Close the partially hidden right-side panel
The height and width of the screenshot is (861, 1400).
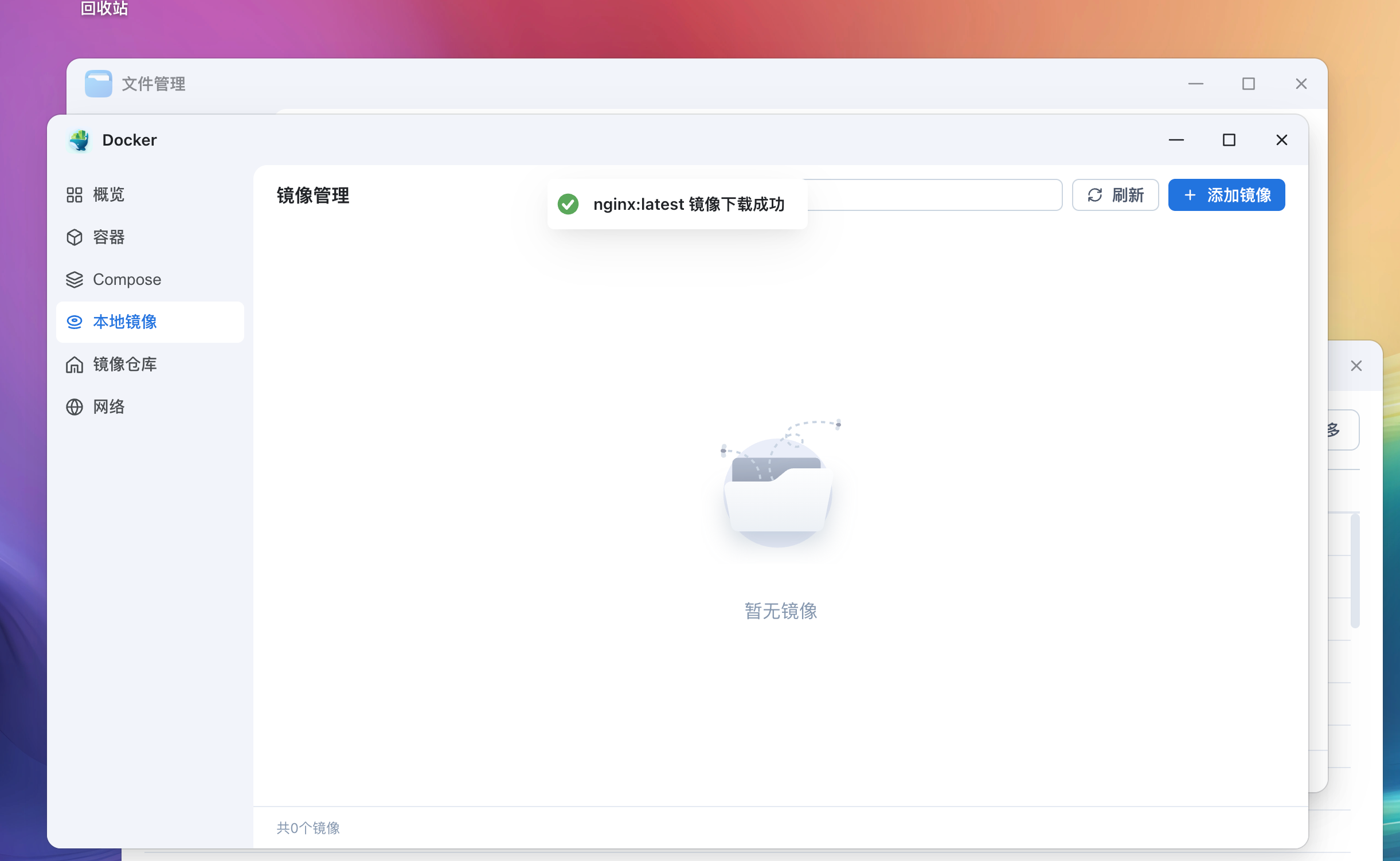click(1356, 366)
